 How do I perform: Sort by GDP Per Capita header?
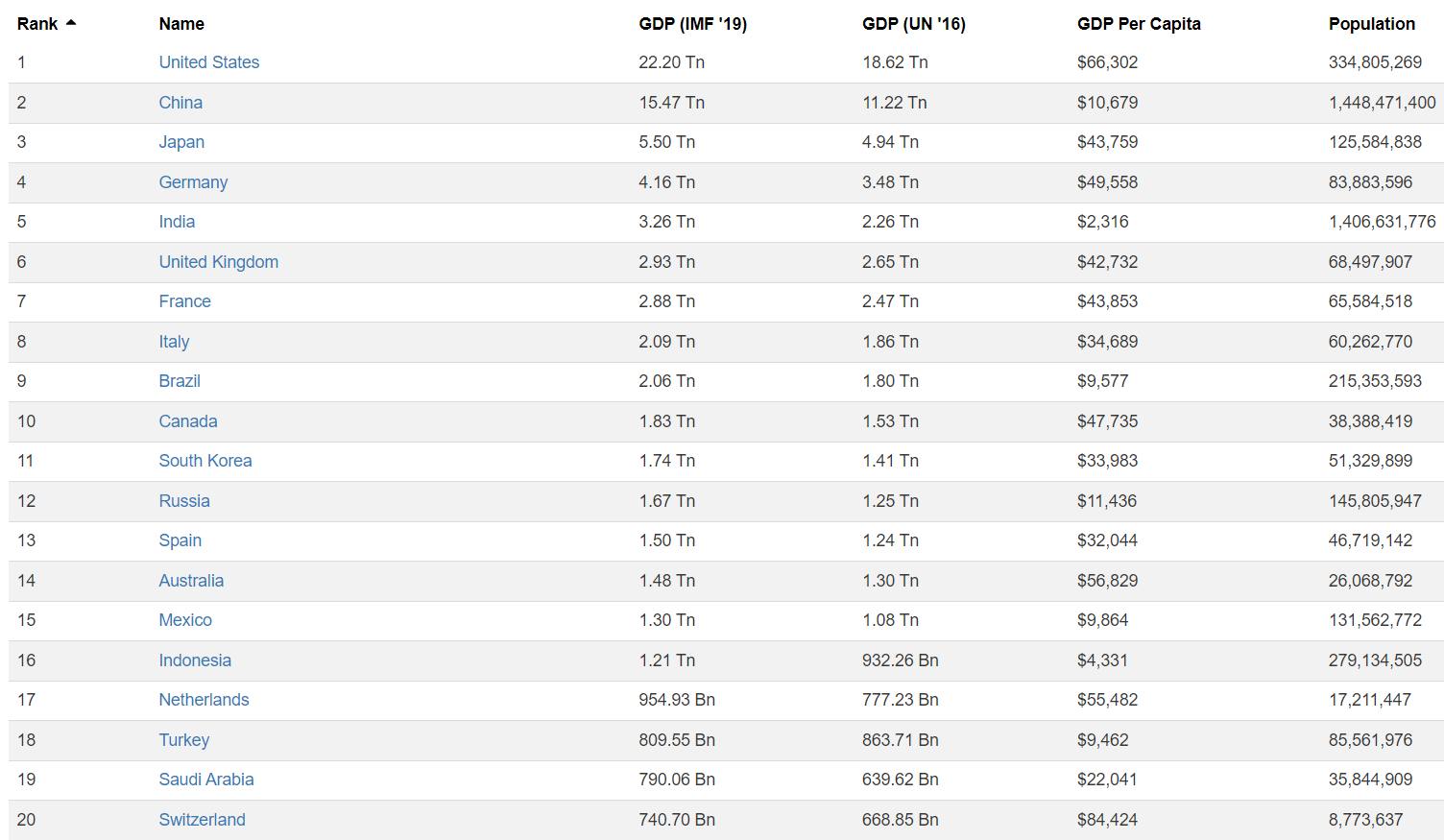point(1139,24)
